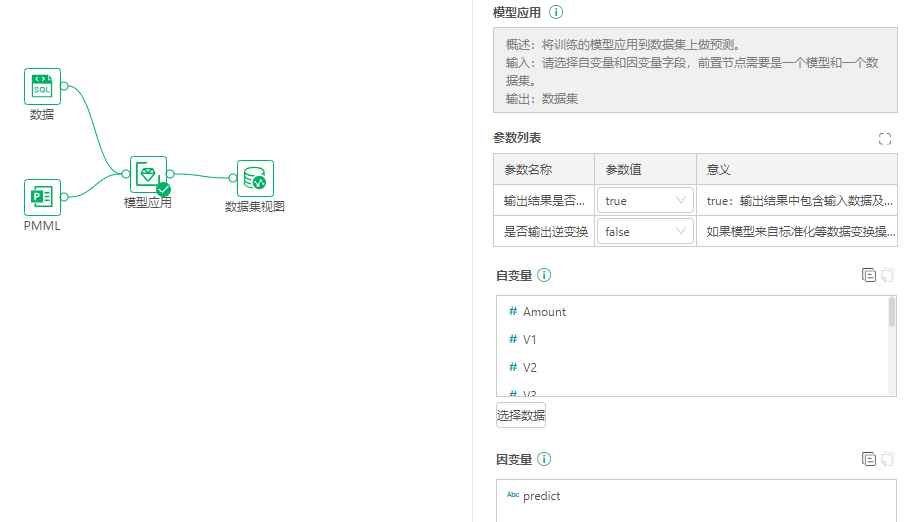Image resolution: width=910 pixels, height=522 pixels.
Task: Click the info icon next to 因变量
Action: [545, 459]
